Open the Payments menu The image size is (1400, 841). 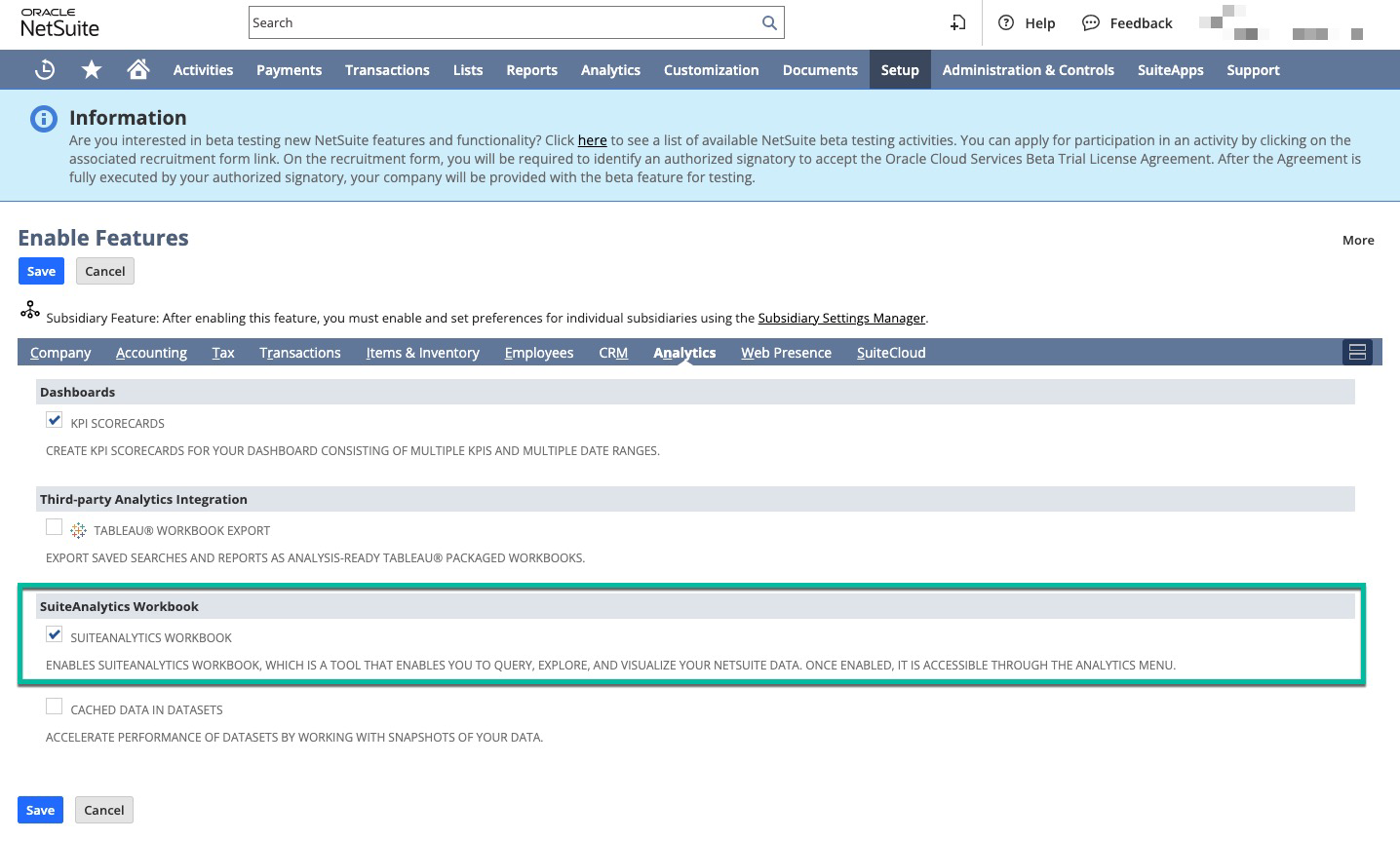point(289,70)
